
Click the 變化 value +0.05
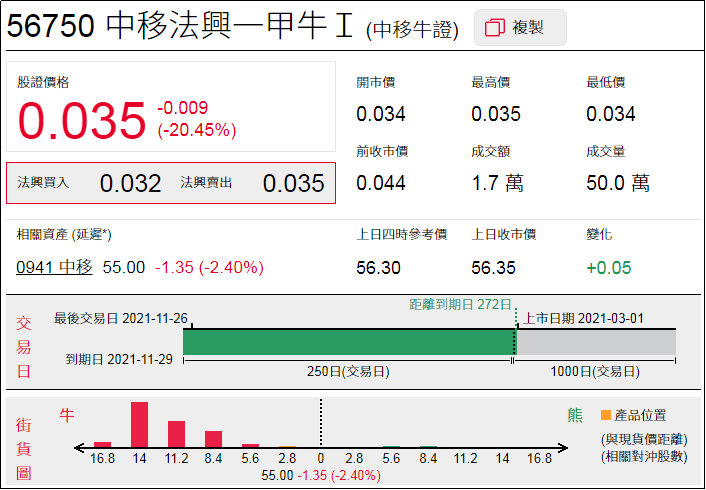tap(609, 268)
